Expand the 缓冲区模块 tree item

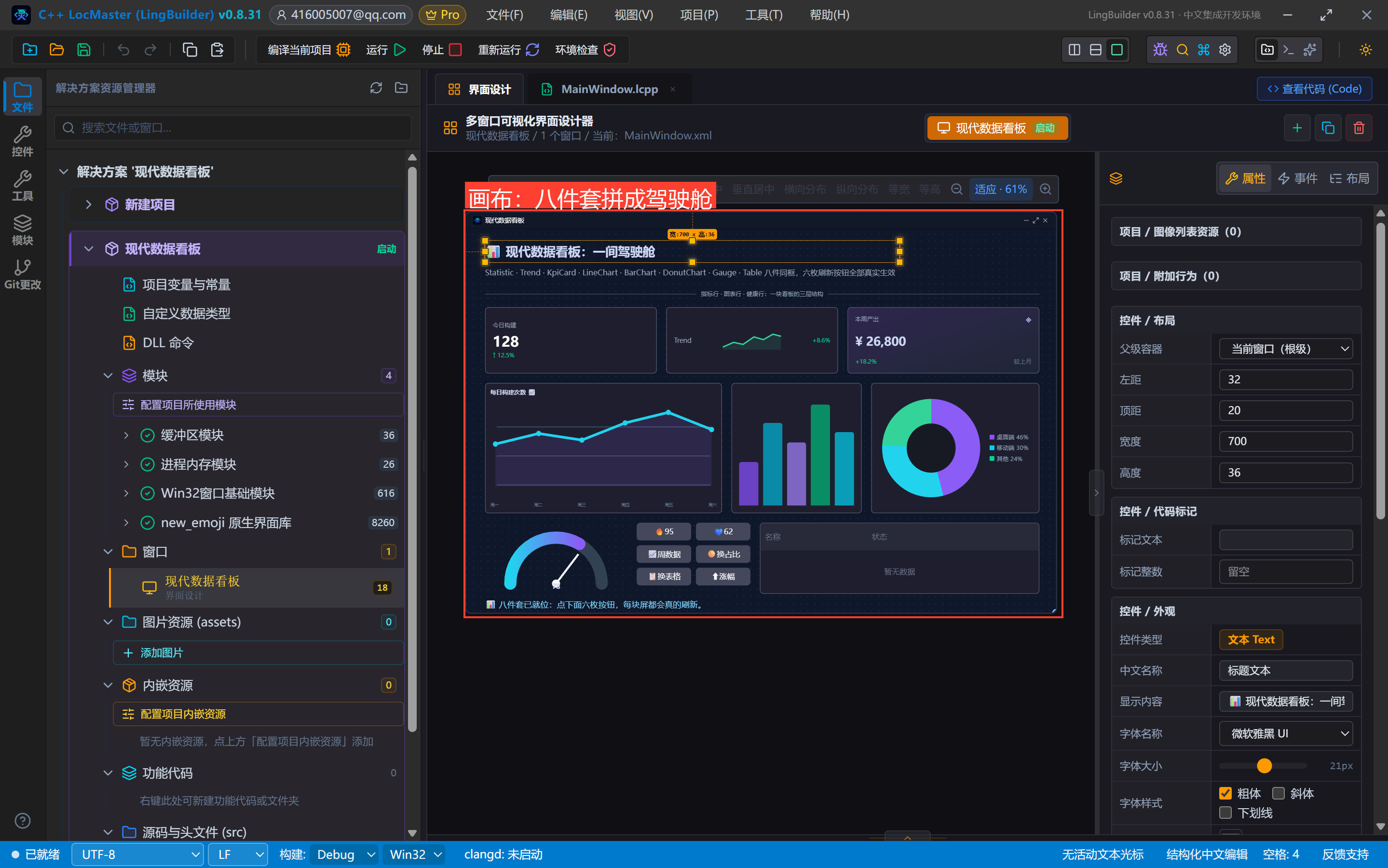coord(126,435)
